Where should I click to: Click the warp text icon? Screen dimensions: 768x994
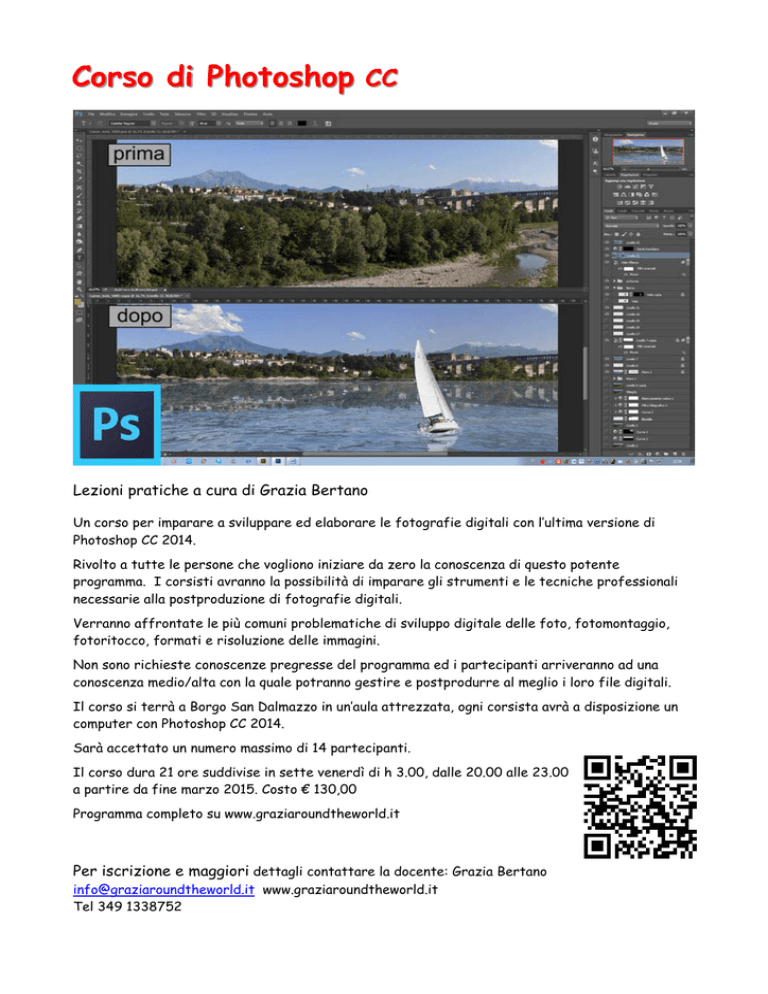315,124
